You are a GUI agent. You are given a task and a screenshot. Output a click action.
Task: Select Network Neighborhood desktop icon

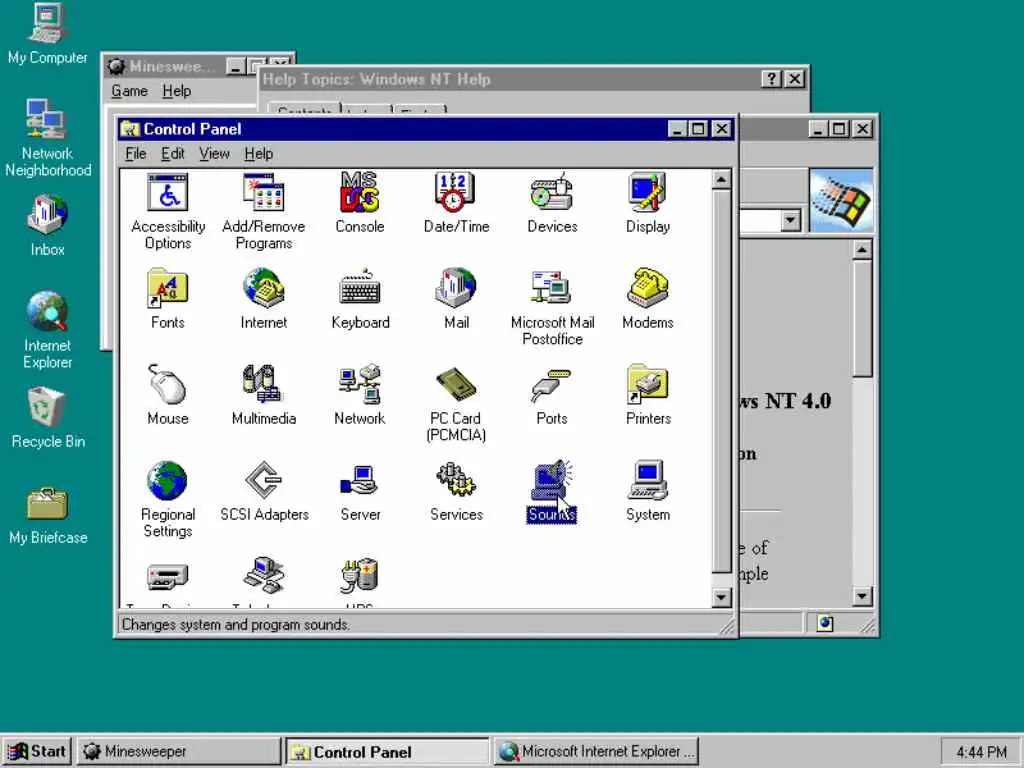click(47, 137)
